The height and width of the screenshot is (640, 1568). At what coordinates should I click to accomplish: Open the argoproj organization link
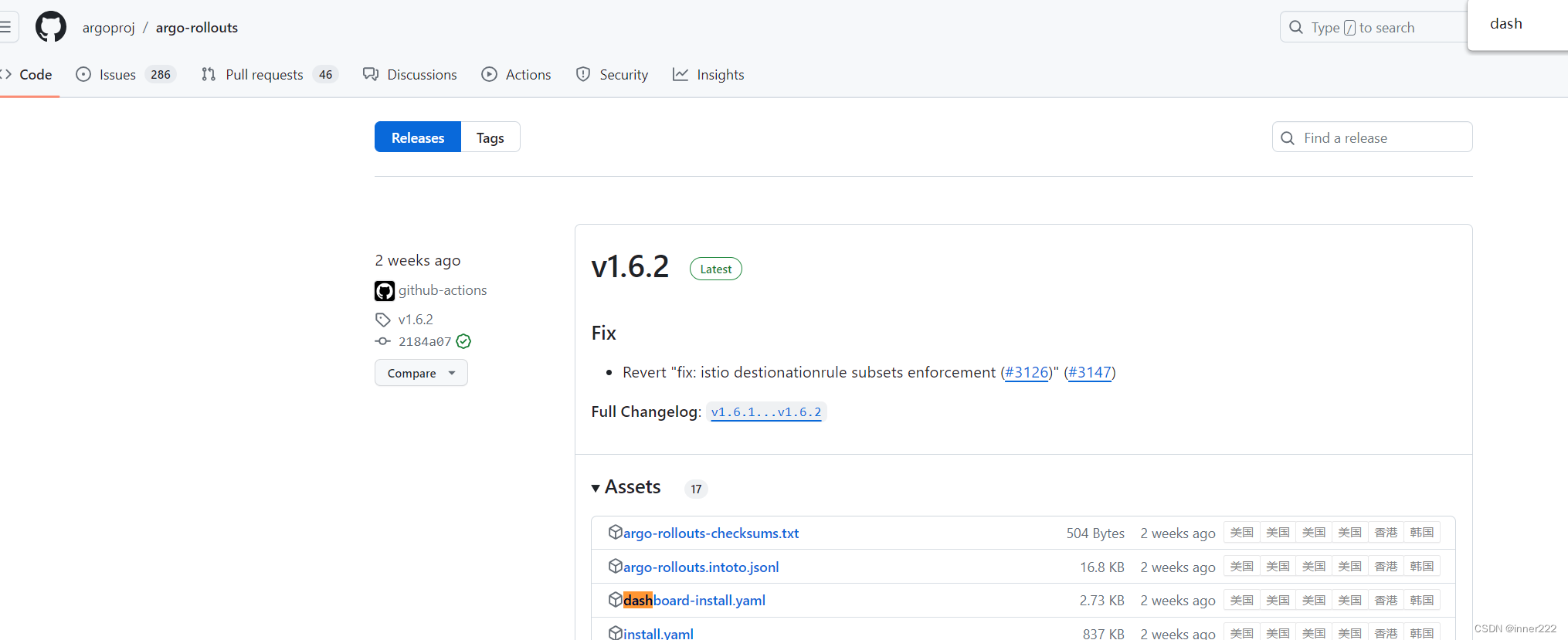[x=109, y=28]
